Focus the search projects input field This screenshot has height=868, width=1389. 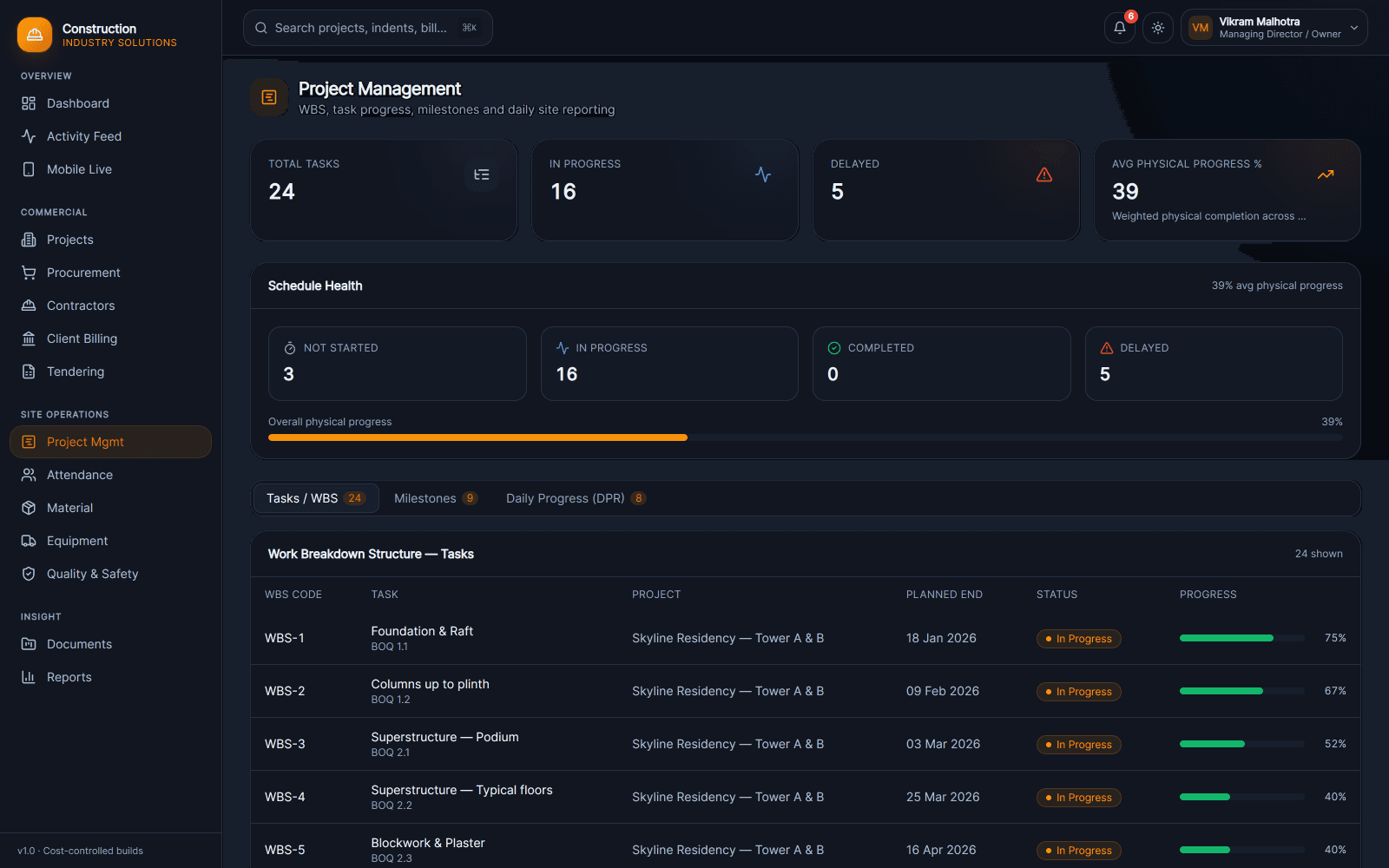[368, 28]
